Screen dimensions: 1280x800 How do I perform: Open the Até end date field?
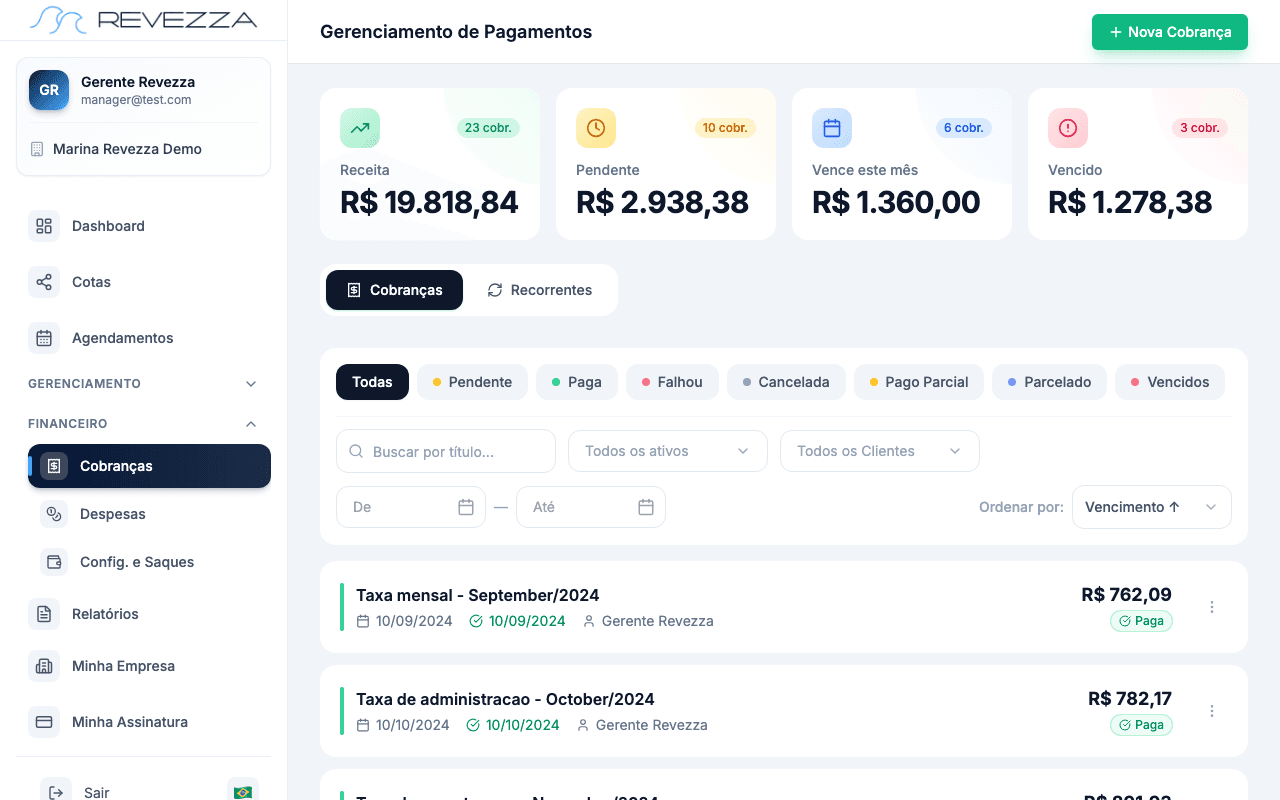pyautogui.click(x=591, y=507)
